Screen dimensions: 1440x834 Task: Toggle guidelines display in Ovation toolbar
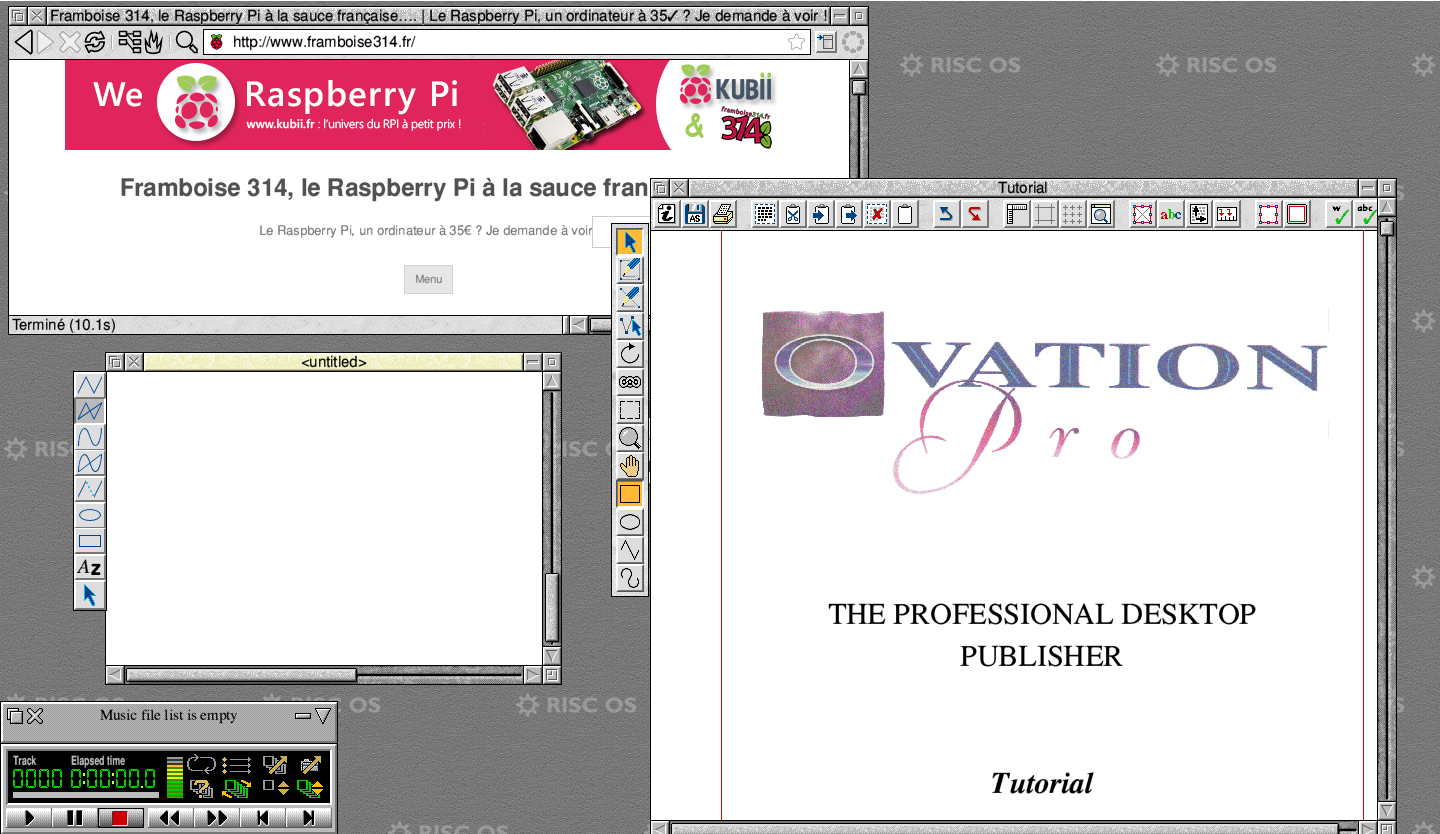1045,214
